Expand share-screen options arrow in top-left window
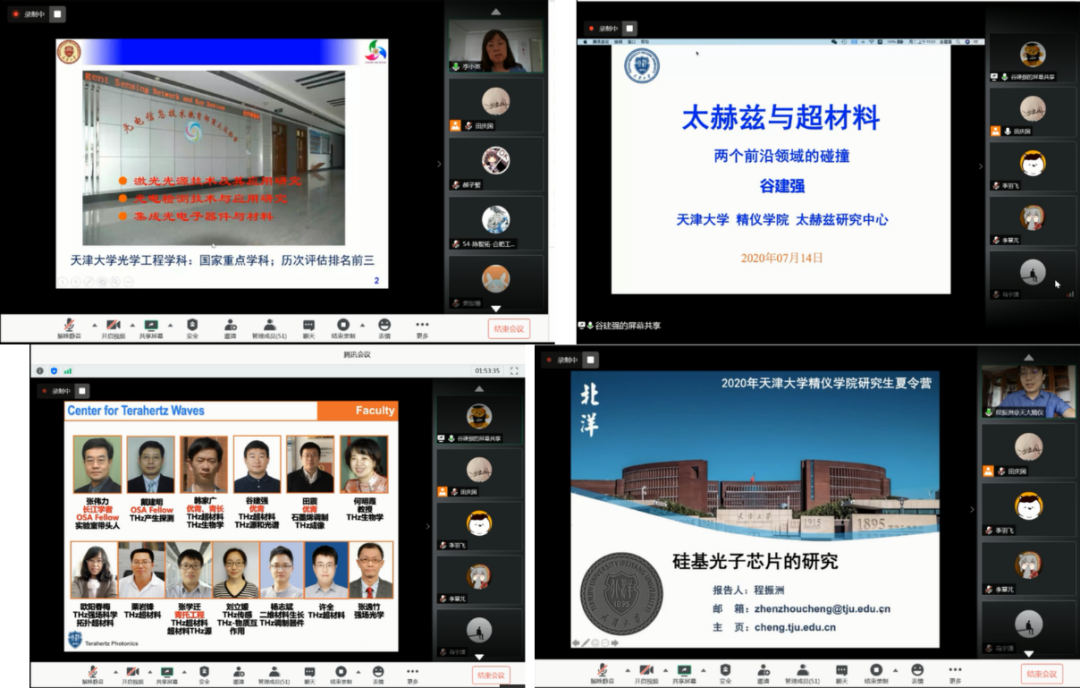The image size is (1080, 688). tap(170, 325)
